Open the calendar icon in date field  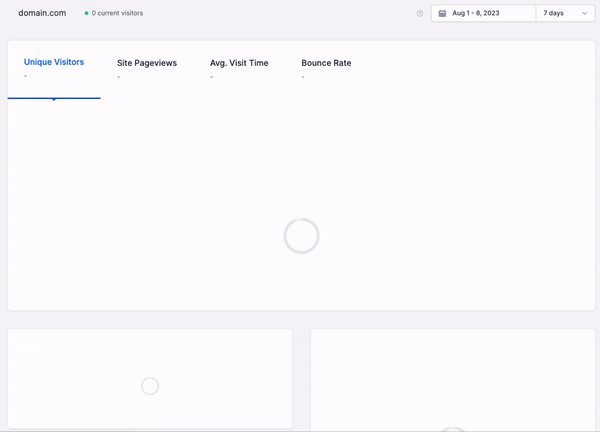[442, 14]
